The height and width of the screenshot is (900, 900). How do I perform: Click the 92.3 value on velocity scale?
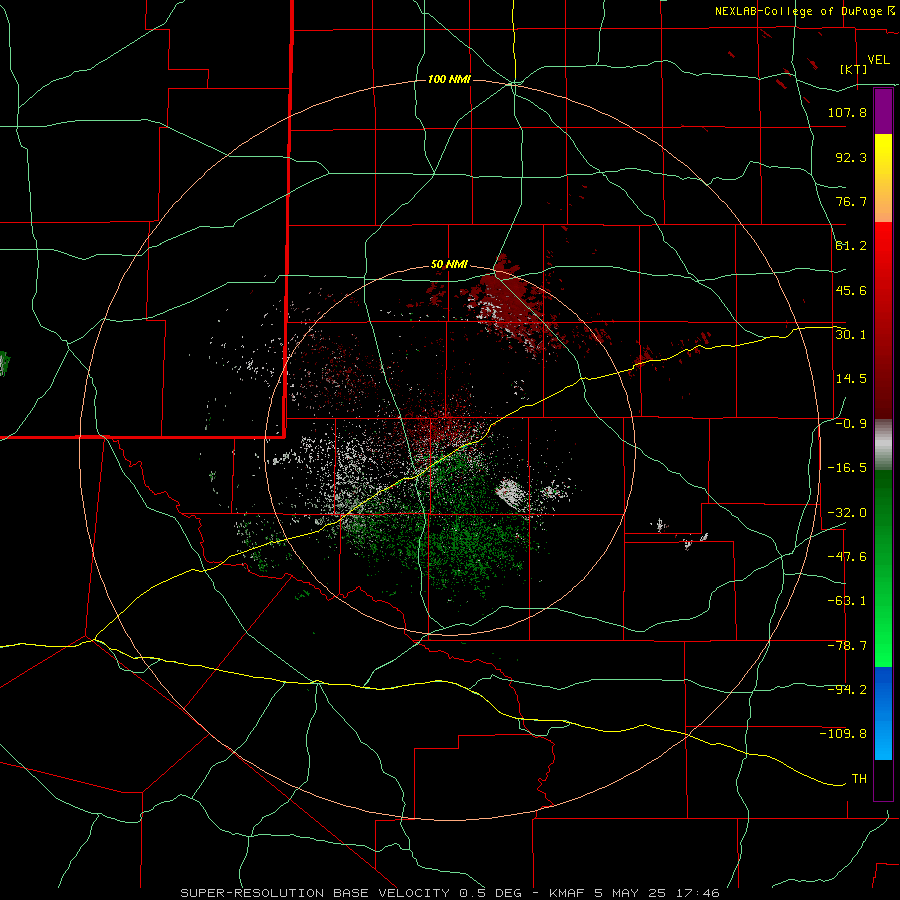coord(851,157)
